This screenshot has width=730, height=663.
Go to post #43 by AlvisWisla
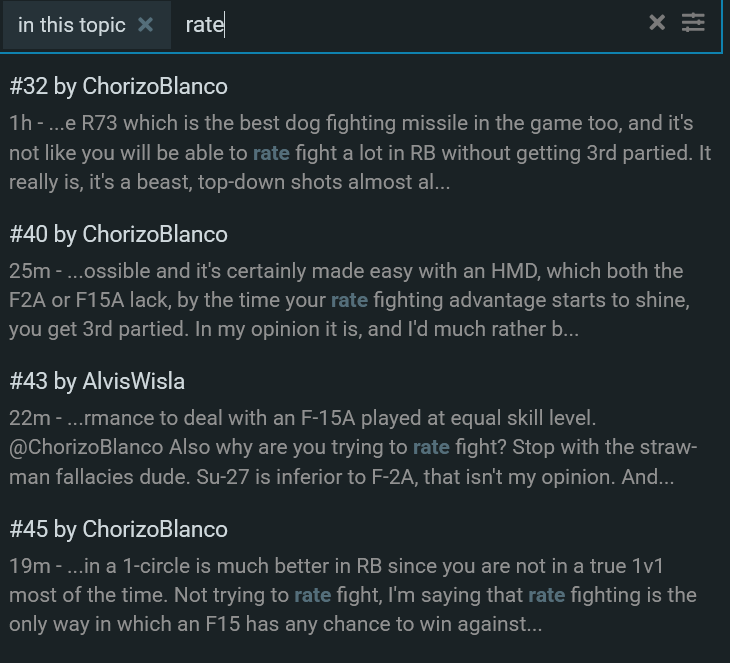[x=97, y=381]
